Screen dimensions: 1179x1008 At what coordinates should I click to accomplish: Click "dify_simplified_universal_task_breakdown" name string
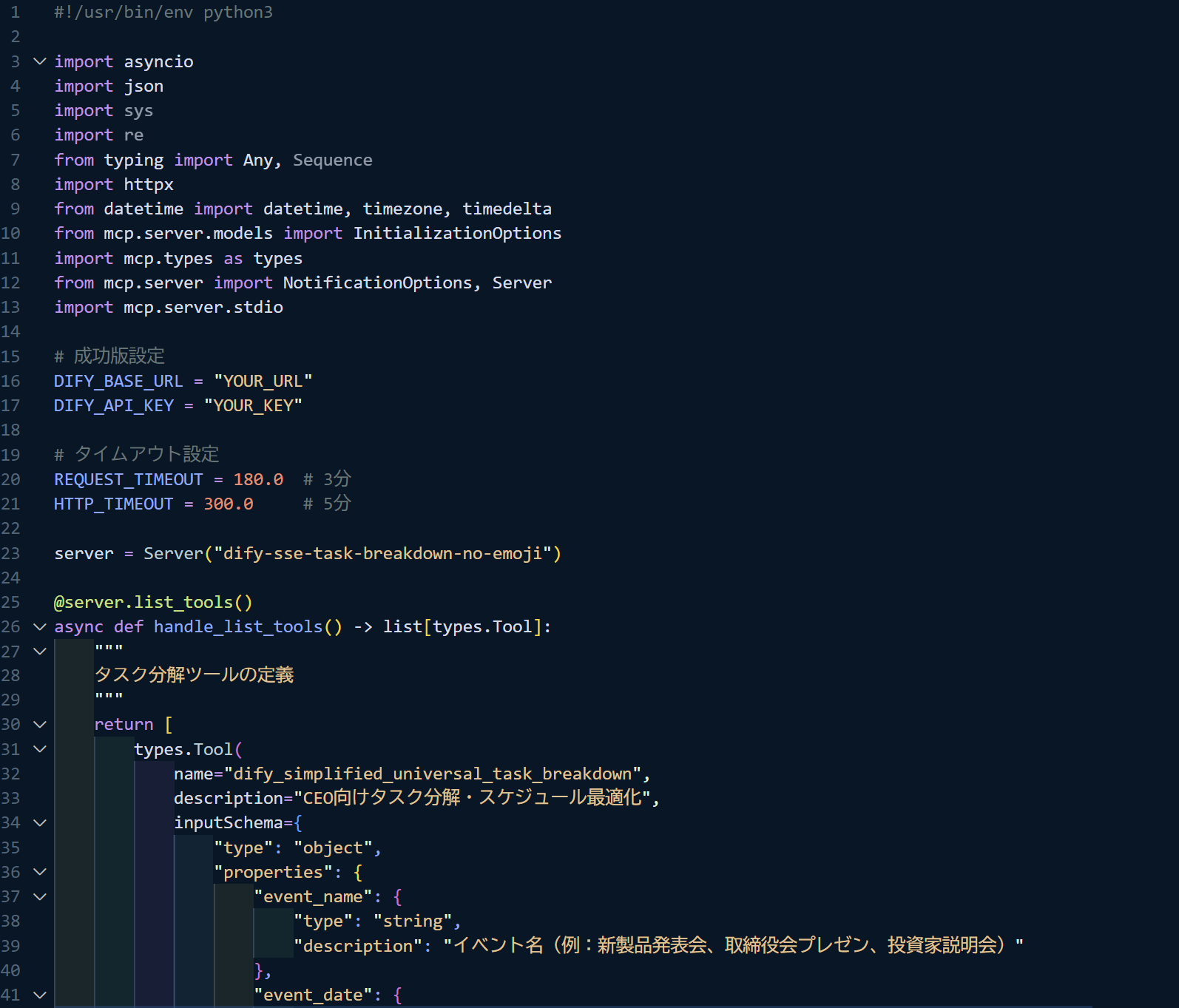pos(433,774)
